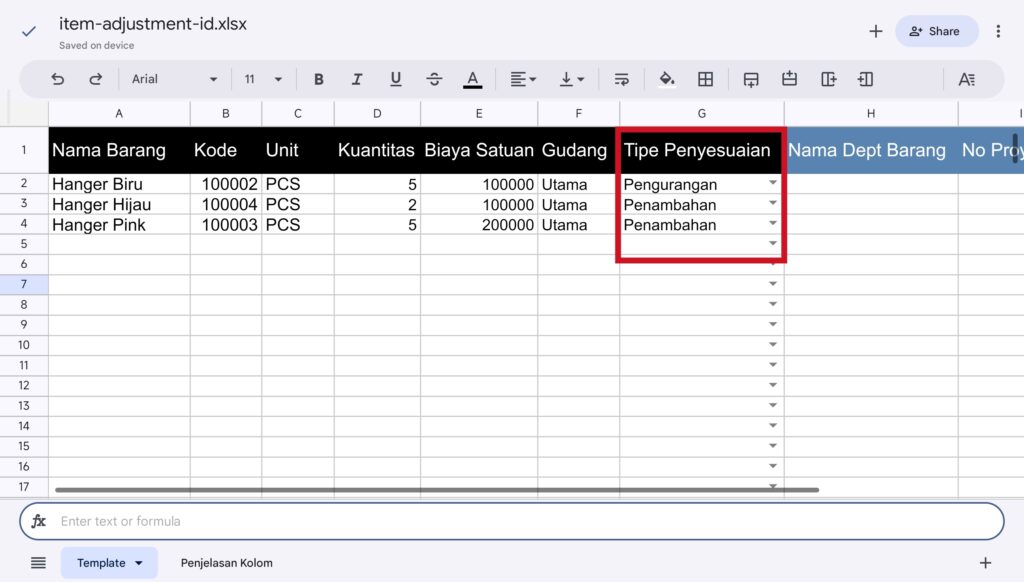Open the three-dot more options menu
The image size is (1024, 582).
pyautogui.click(x=998, y=31)
